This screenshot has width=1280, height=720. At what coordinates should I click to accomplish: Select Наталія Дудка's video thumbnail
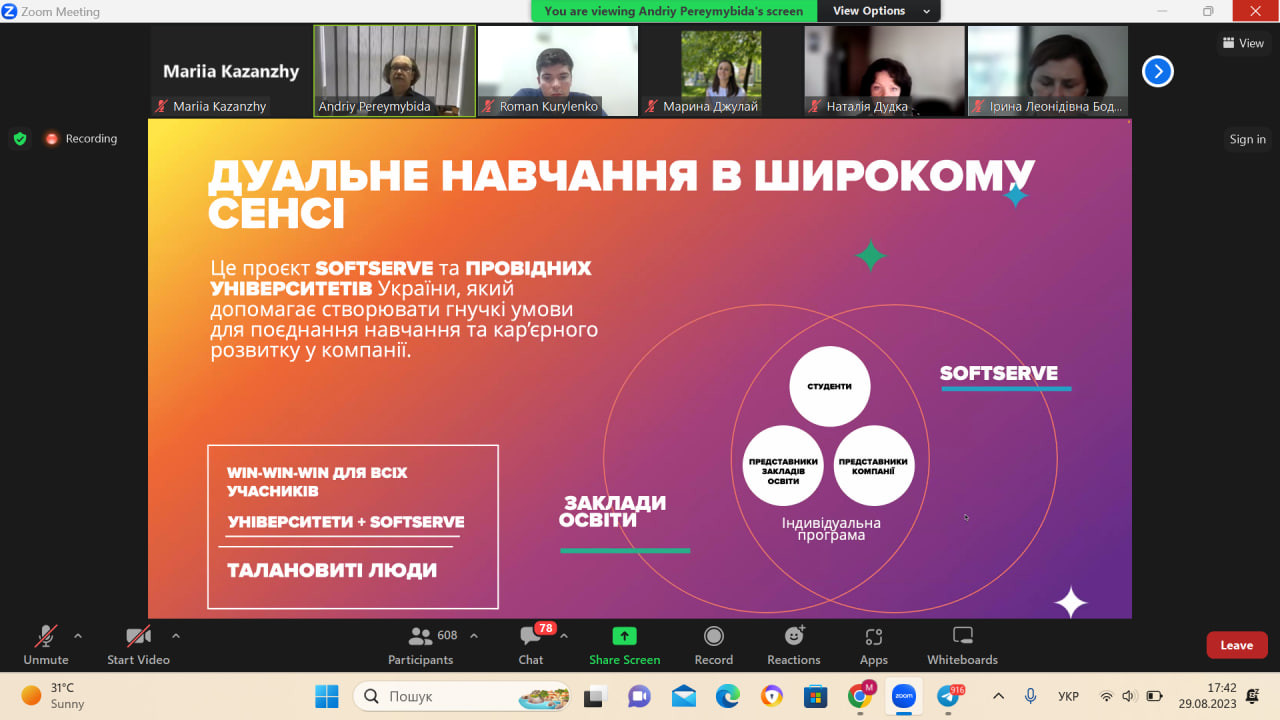pyautogui.click(x=885, y=71)
